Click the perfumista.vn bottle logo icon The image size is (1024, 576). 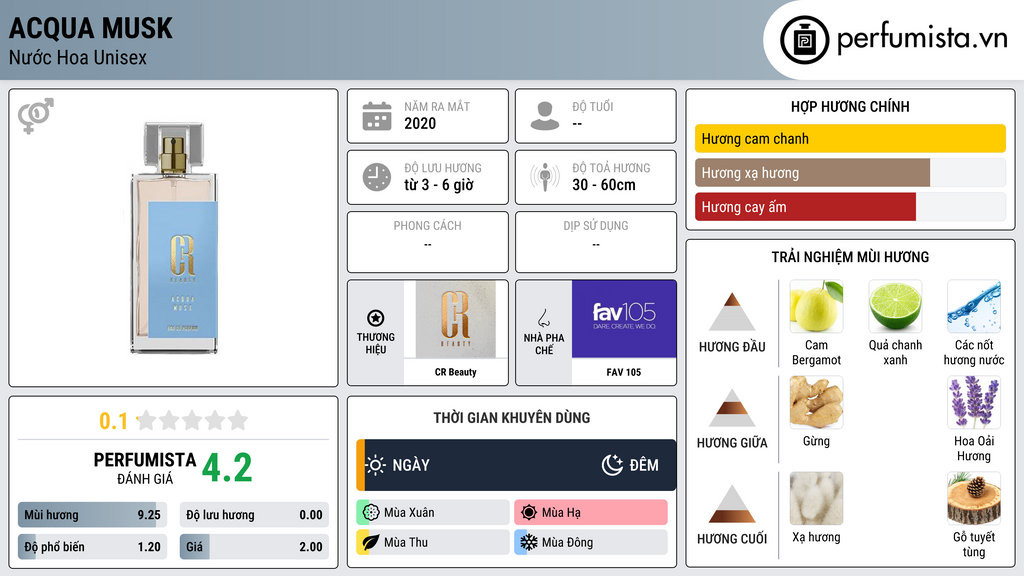pos(804,40)
